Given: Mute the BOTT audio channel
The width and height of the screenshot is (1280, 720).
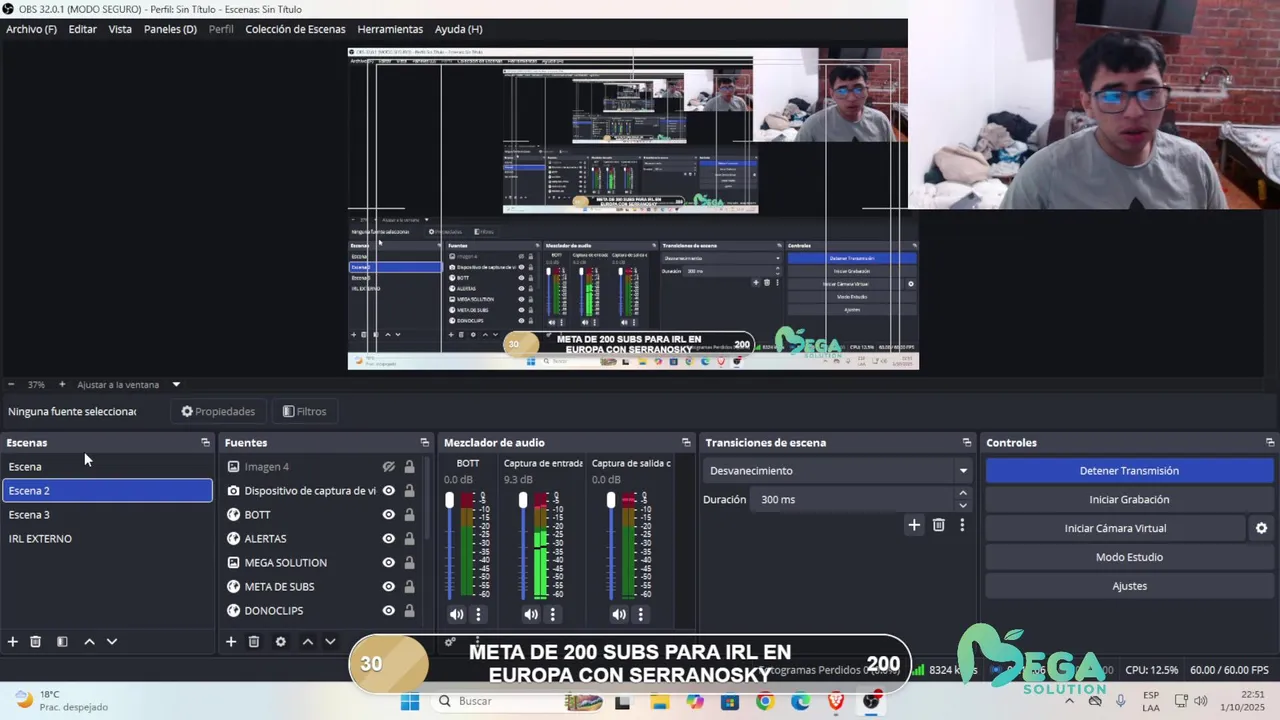Looking at the screenshot, I should [x=456, y=615].
